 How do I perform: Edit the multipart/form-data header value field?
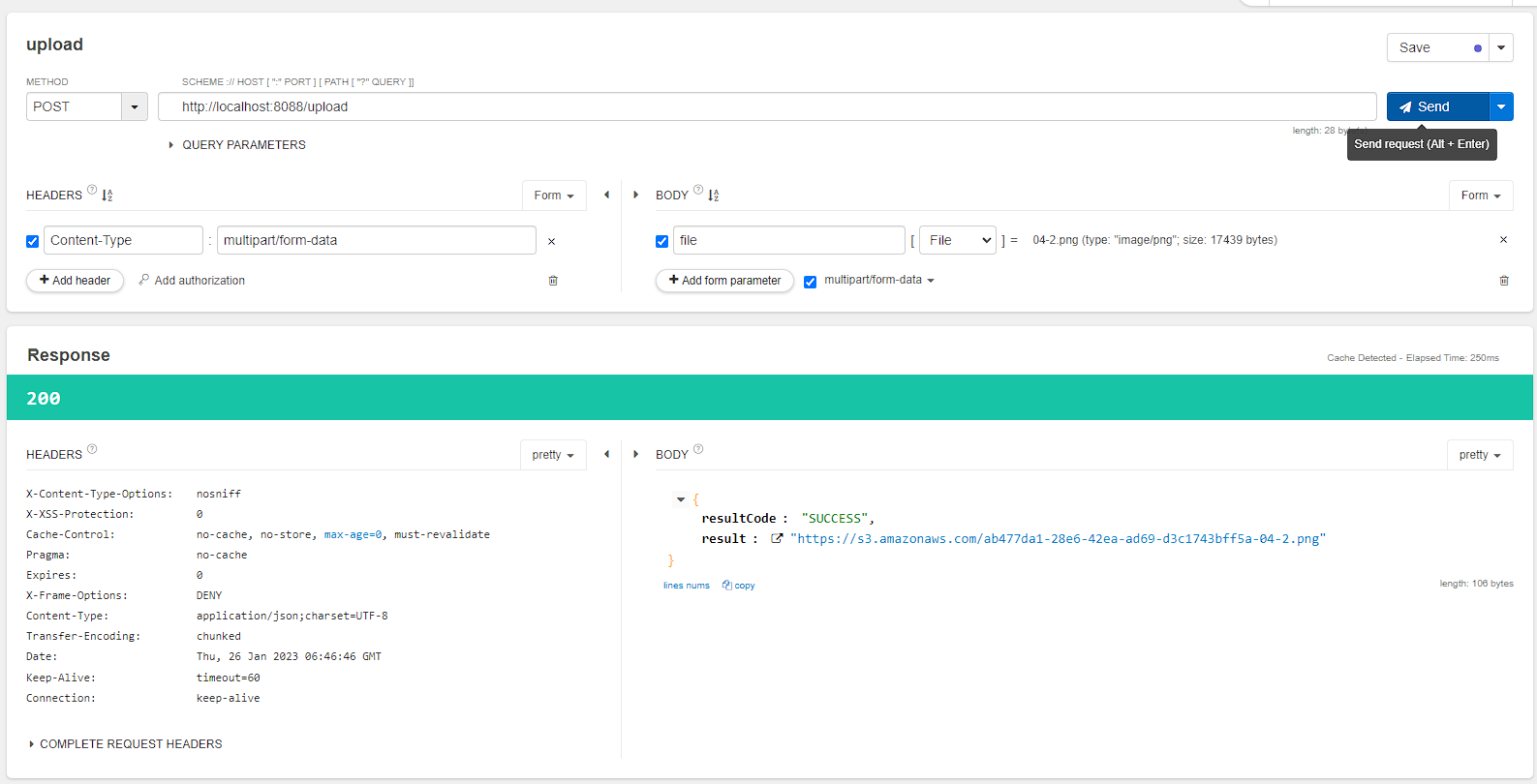pyautogui.click(x=377, y=240)
